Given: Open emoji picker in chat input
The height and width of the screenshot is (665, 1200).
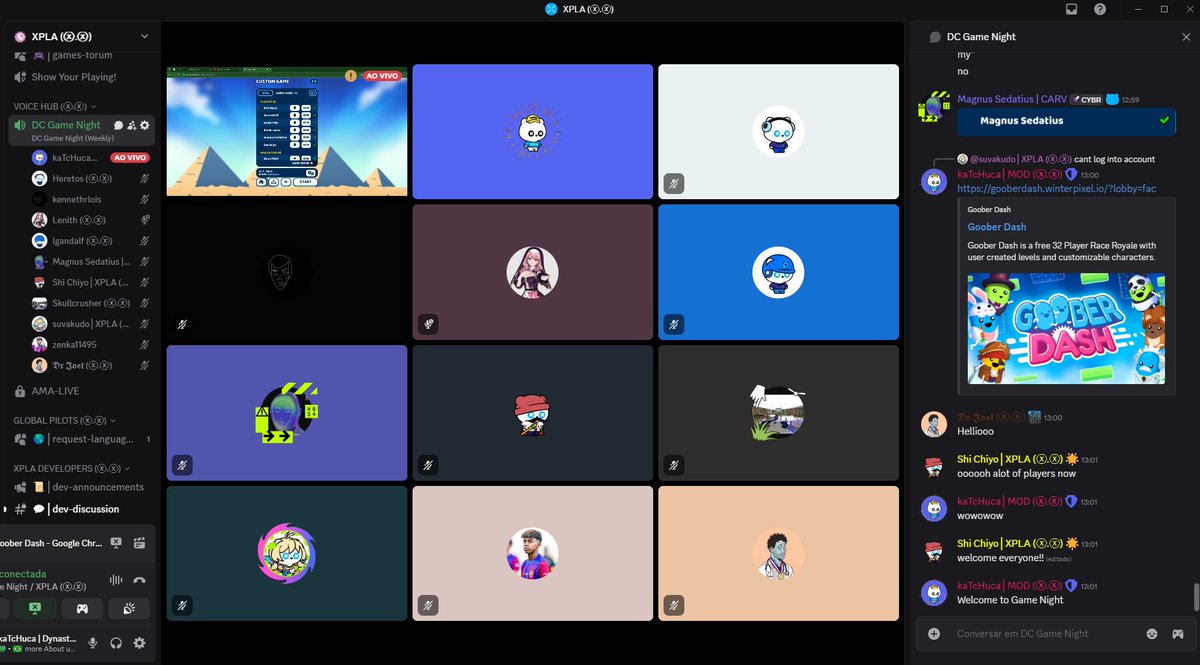Looking at the screenshot, I should pyautogui.click(x=1152, y=633).
